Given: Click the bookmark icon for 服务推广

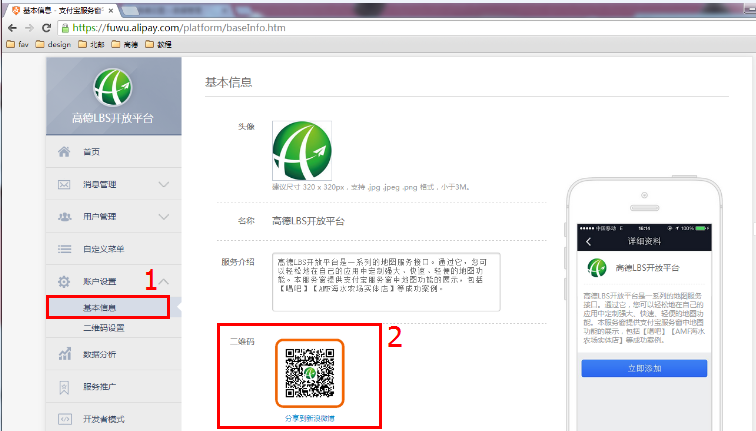Looking at the screenshot, I should (x=64, y=387).
